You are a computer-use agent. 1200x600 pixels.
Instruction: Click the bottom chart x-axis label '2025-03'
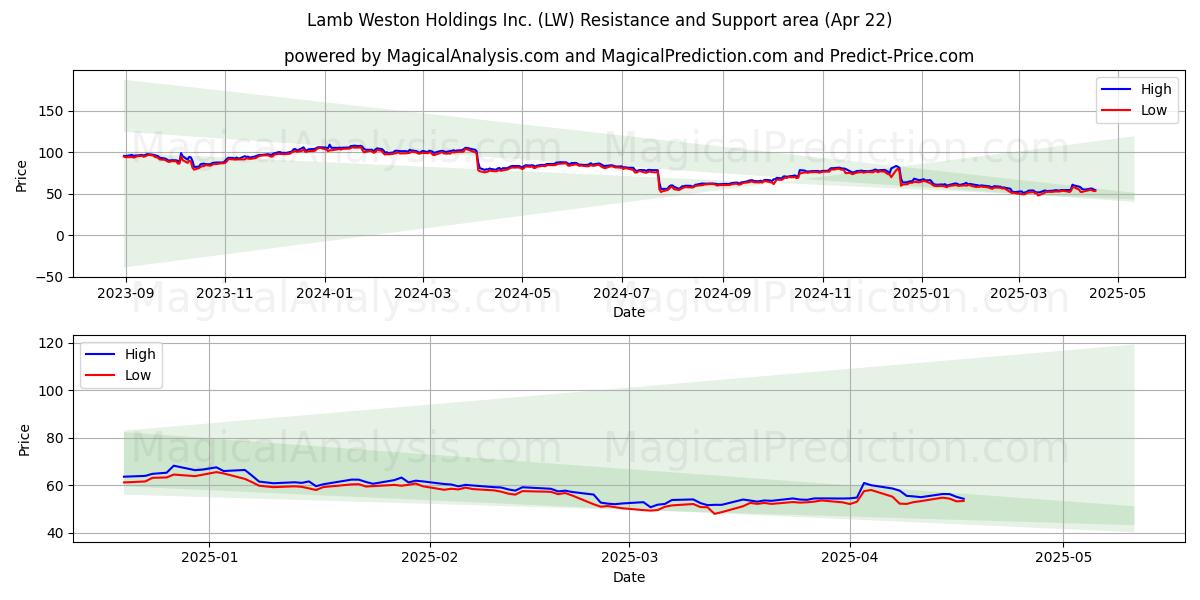630,558
